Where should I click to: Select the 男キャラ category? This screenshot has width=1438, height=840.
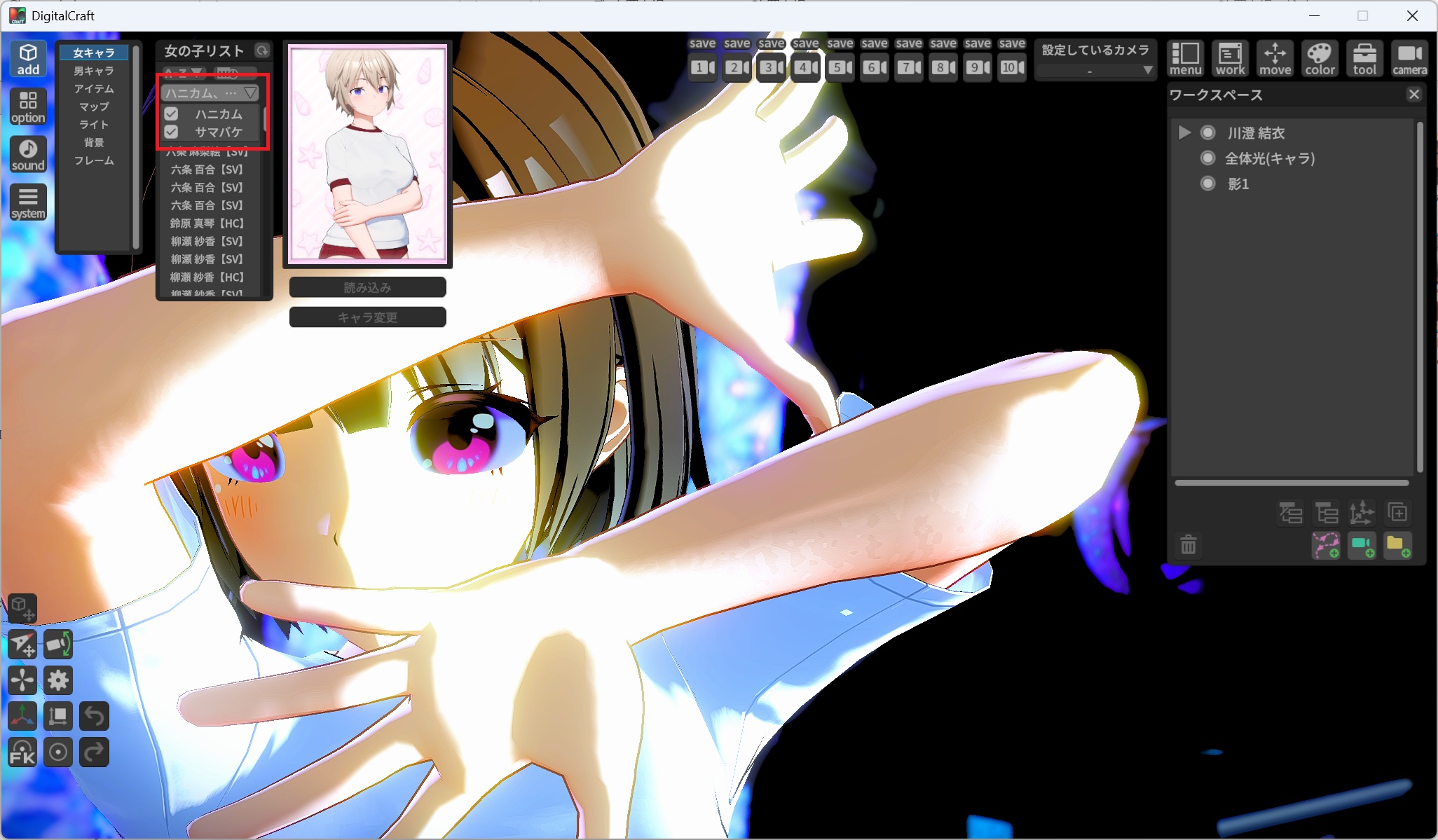pos(94,71)
